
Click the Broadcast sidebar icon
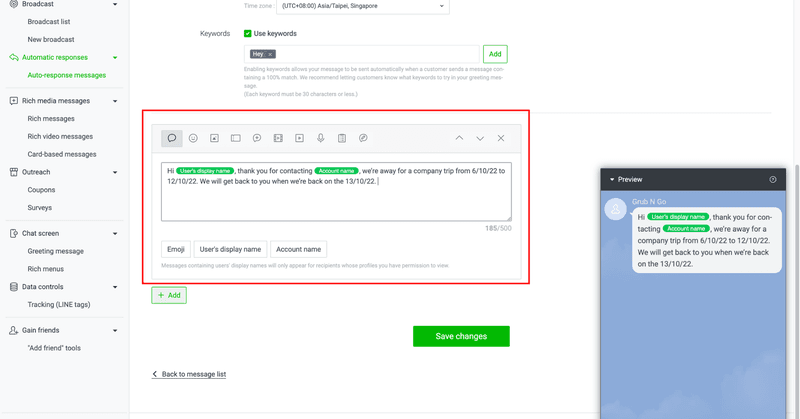pyautogui.click(x=14, y=4)
